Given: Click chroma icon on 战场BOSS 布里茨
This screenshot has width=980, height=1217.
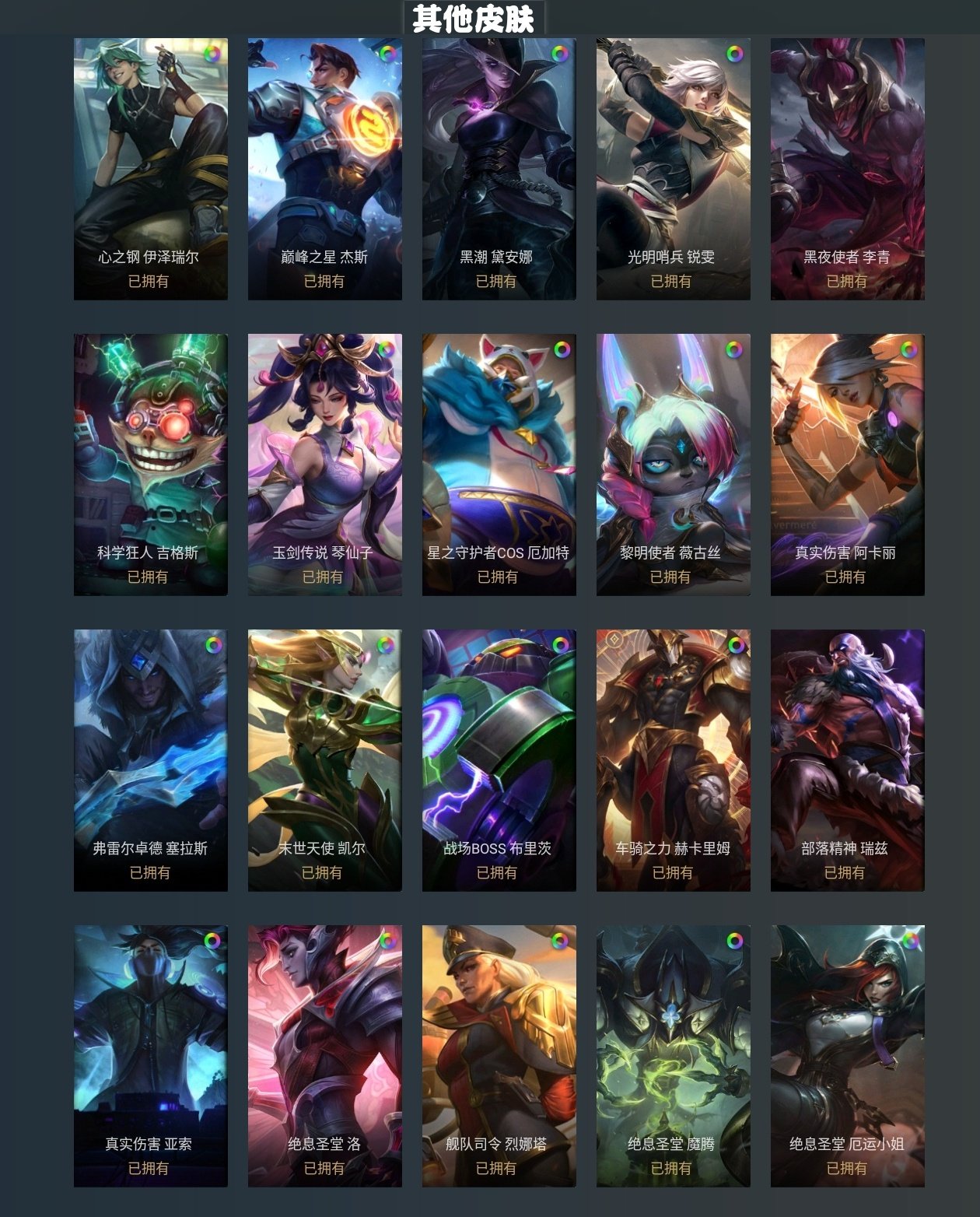Looking at the screenshot, I should 560,645.
